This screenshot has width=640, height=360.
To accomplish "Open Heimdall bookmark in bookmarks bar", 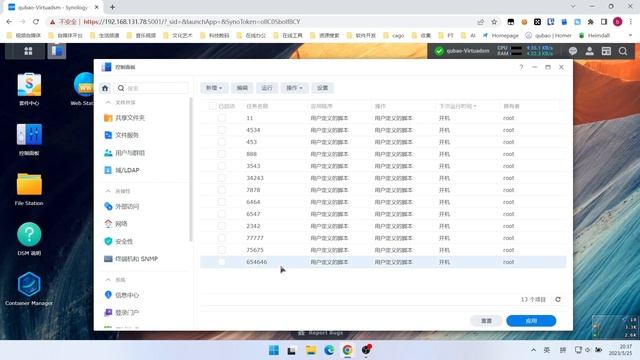I will tap(594, 36).
